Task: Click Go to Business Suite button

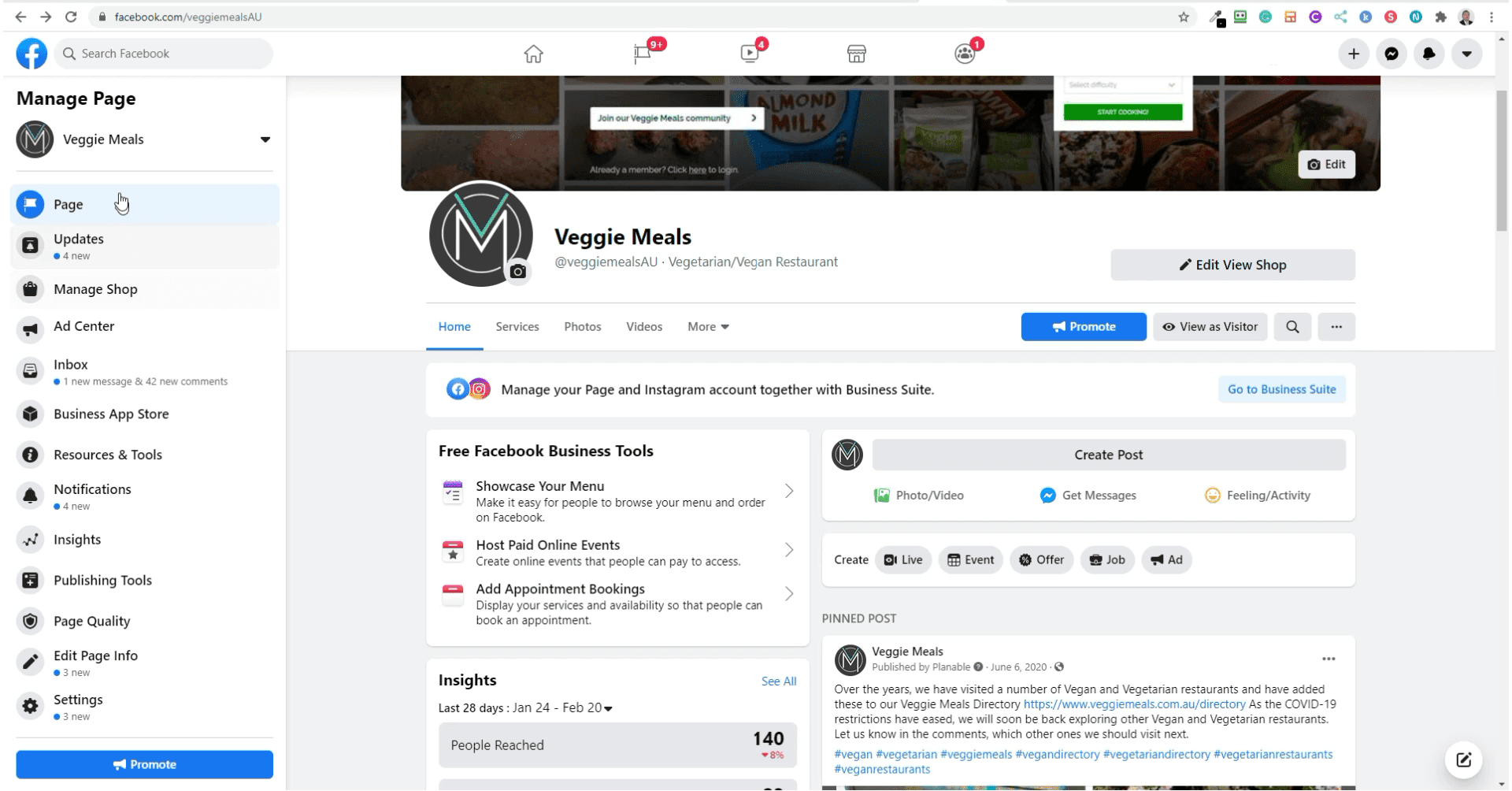Action: [1281, 389]
